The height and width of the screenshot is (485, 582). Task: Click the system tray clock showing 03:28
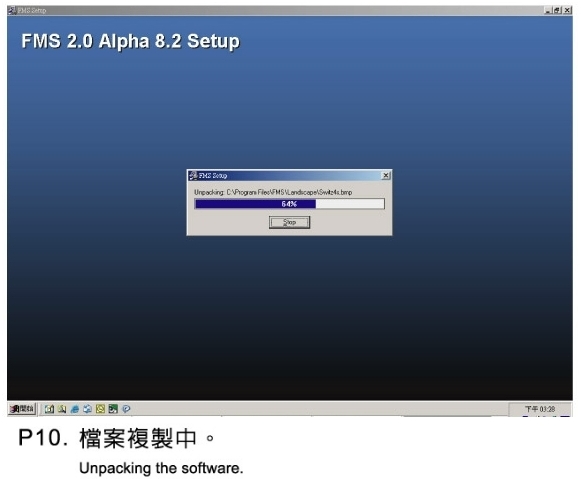pyautogui.click(x=540, y=409)
